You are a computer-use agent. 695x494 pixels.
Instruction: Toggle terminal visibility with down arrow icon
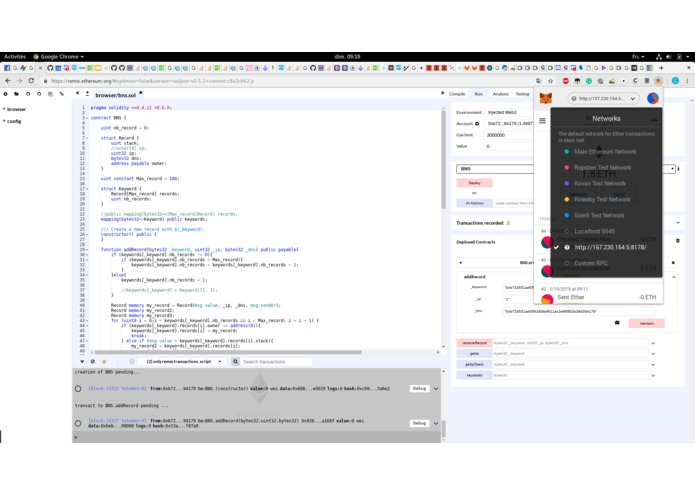82,362
